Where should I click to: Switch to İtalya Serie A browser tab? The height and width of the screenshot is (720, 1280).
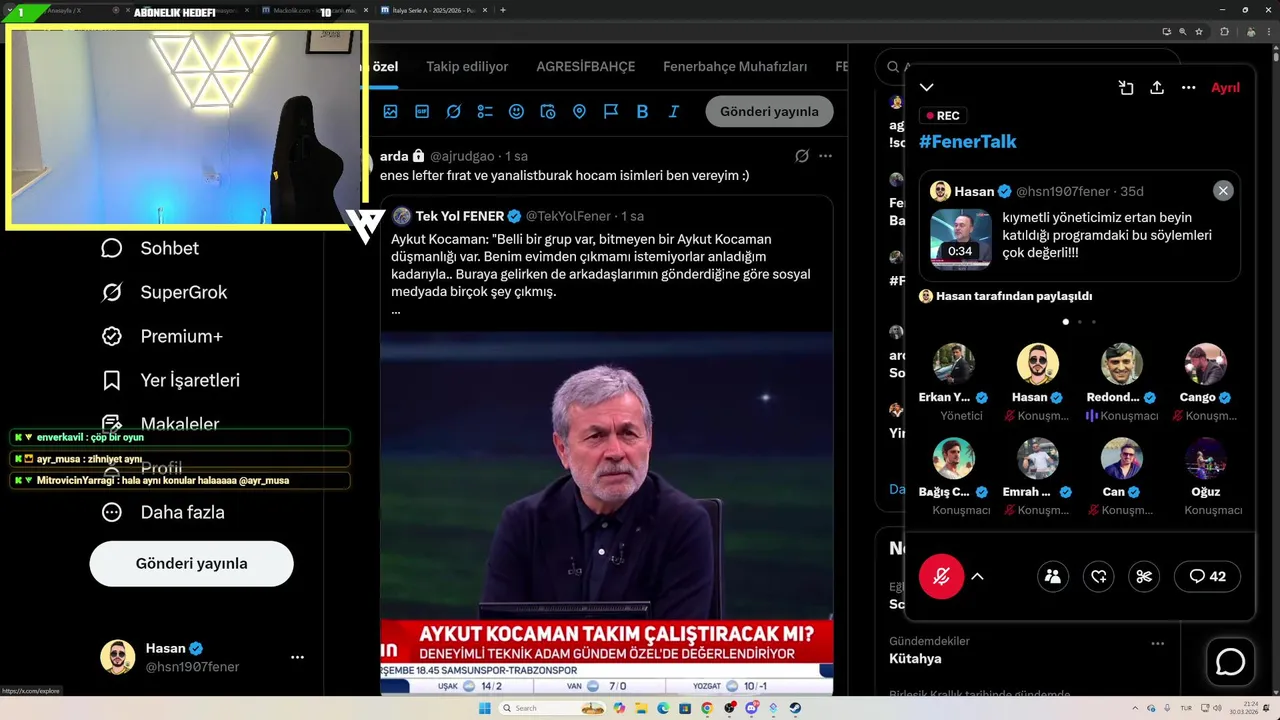click(x=434, y=10)
